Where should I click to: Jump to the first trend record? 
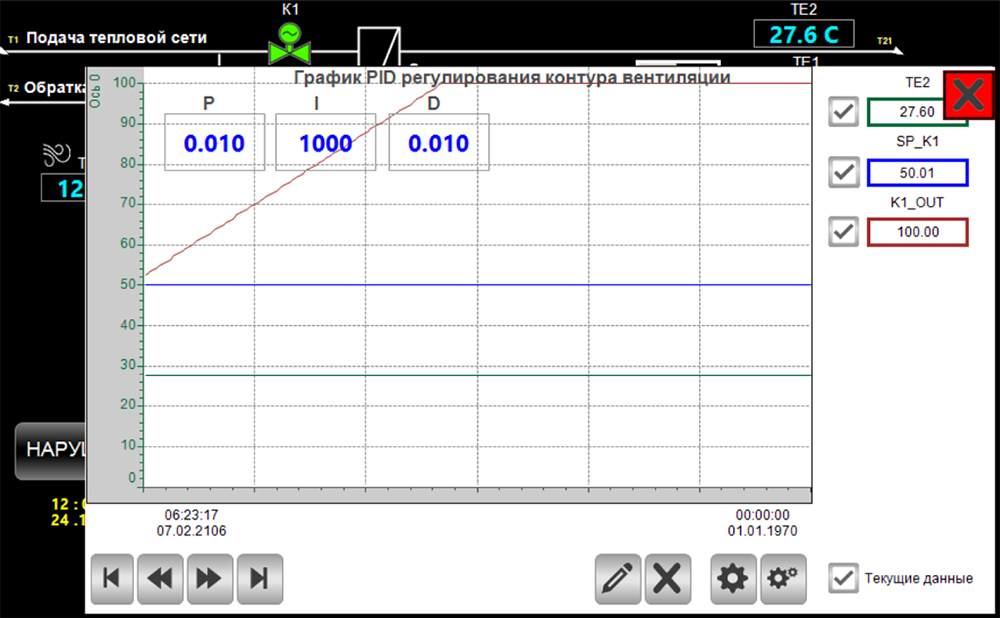tap(113, 577)
